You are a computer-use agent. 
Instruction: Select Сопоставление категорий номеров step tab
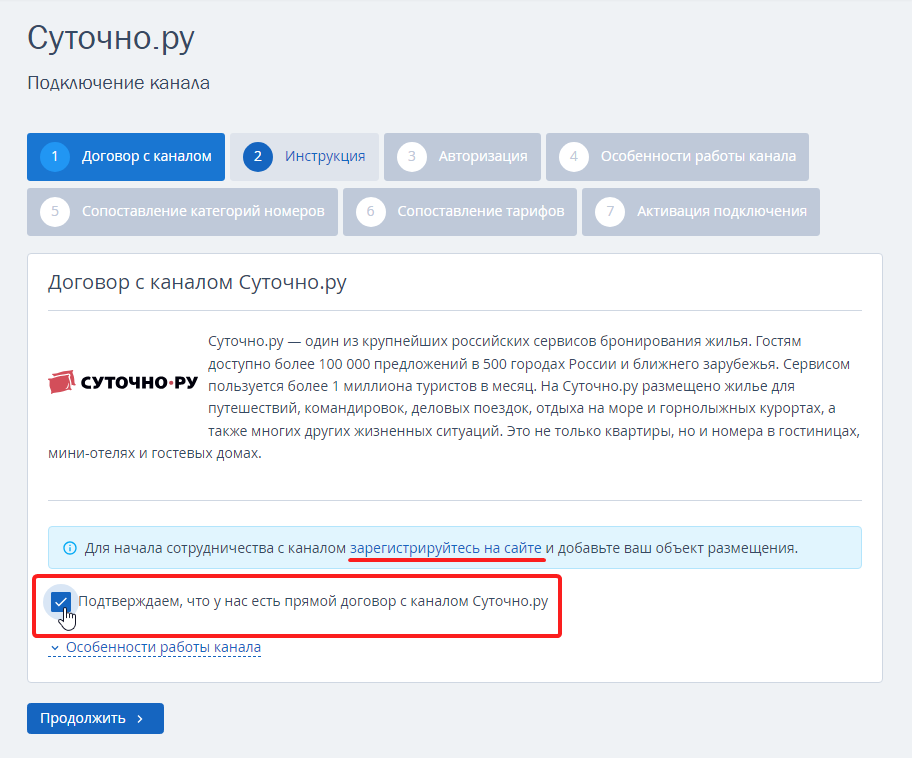point(182,211)
